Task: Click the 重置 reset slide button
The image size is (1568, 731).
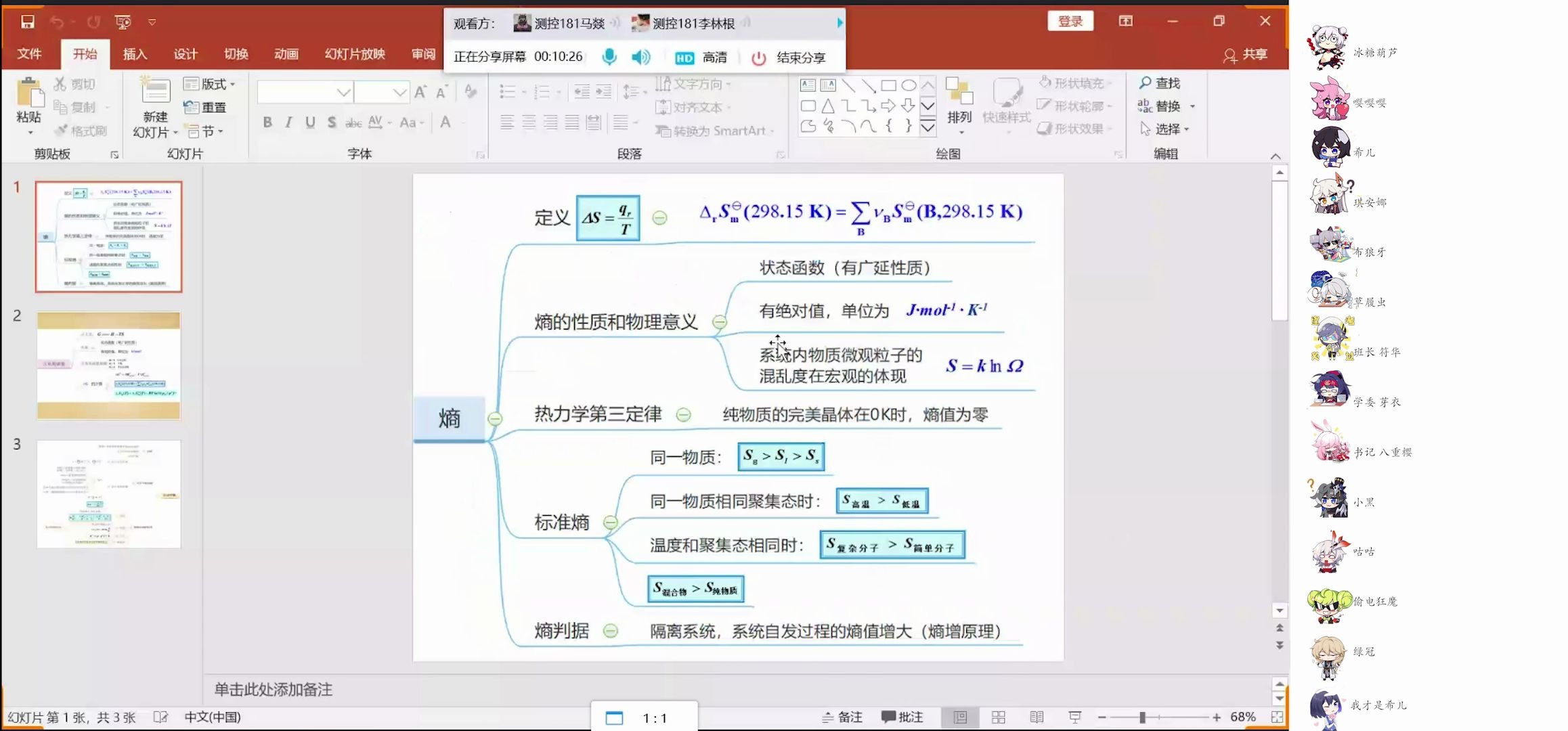Action: point(205,107)
